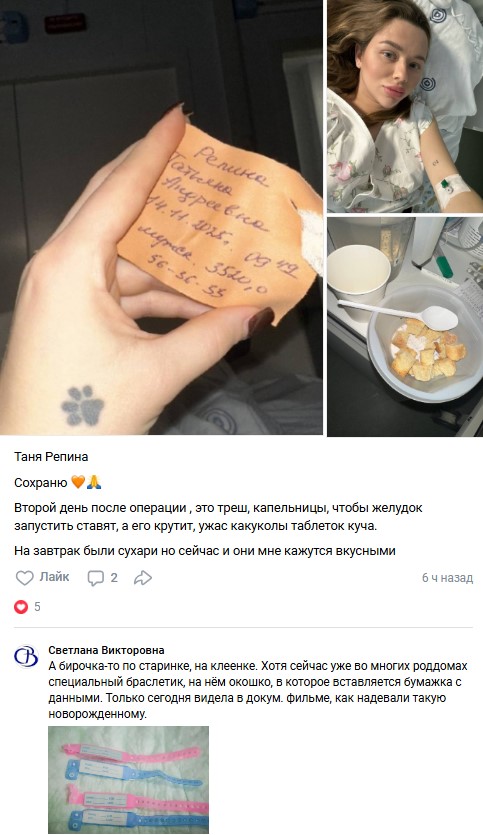The width and height of the screenshot is (483, 835).
Task: Click the heart Like icon
Action: (x=24, y=578)
